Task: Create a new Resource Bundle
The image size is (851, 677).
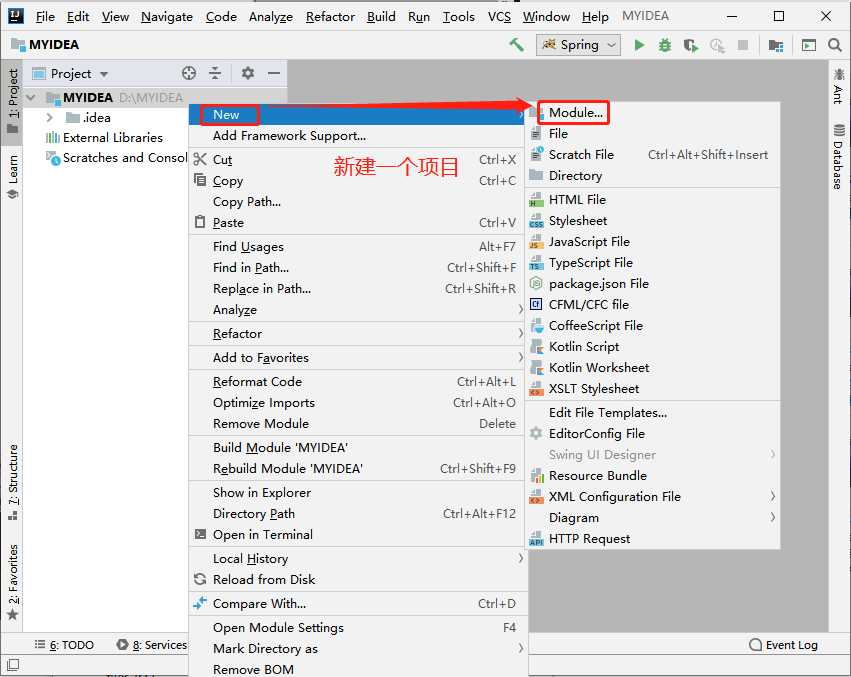Action: pos(653,476)
